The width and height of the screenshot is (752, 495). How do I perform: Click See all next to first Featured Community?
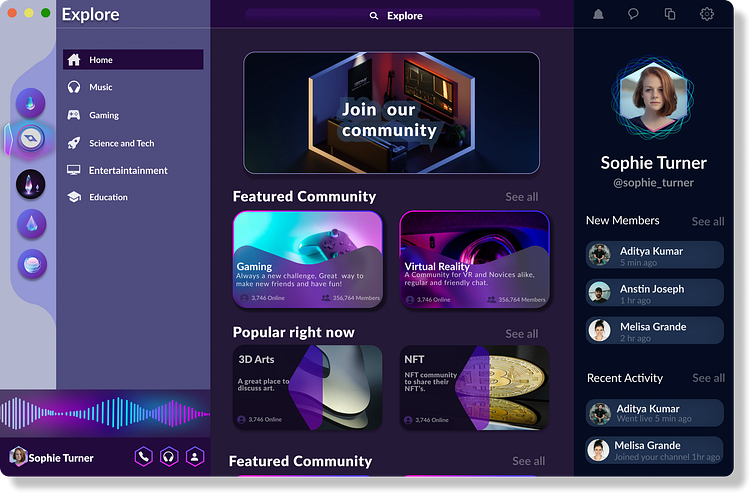[x=522, y=197]
